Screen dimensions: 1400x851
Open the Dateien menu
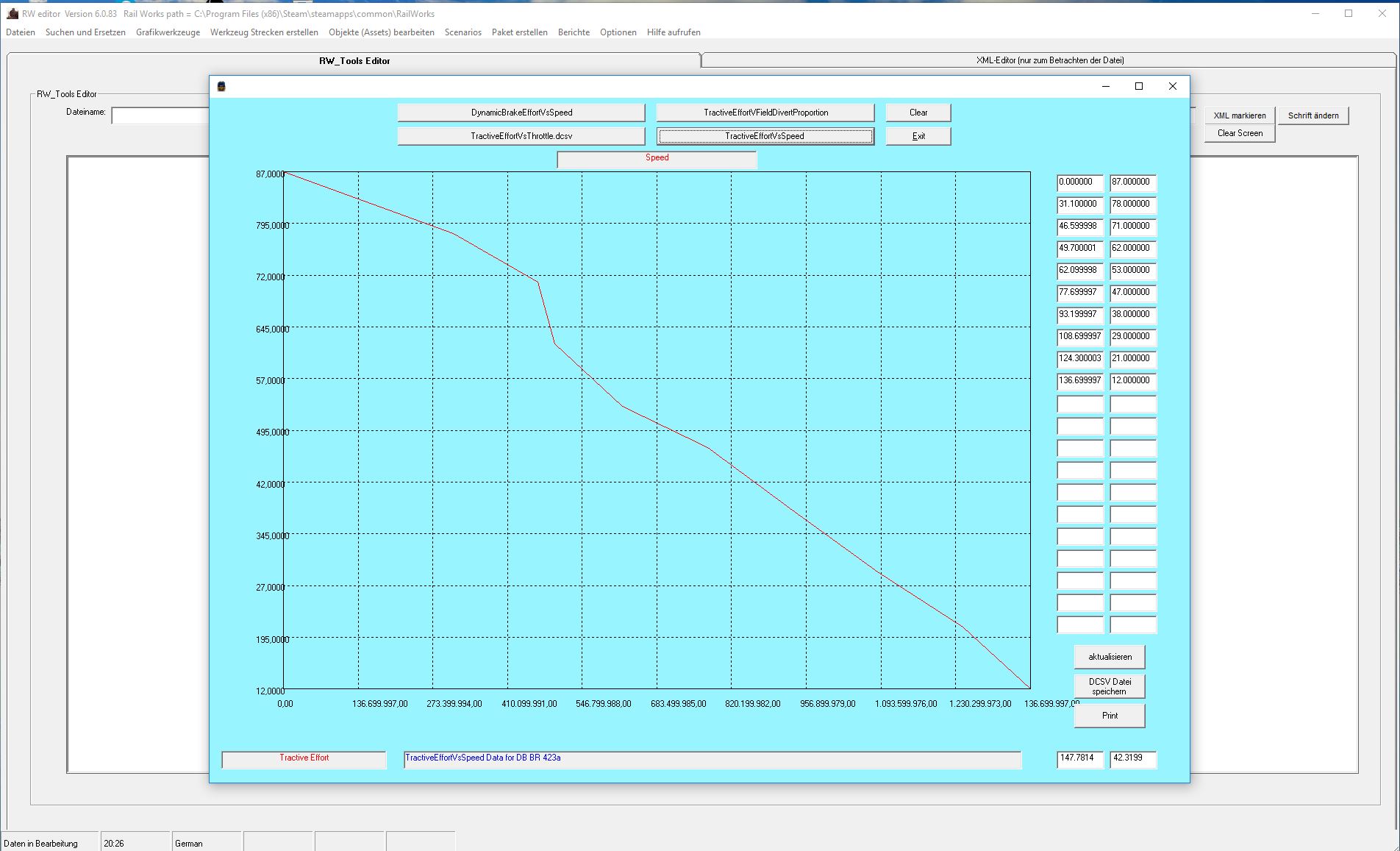[21, 32]
